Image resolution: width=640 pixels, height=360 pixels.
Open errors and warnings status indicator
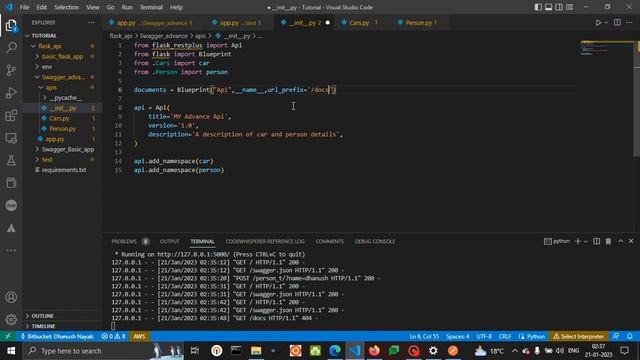pyautogui.click(x=113, y=336)
